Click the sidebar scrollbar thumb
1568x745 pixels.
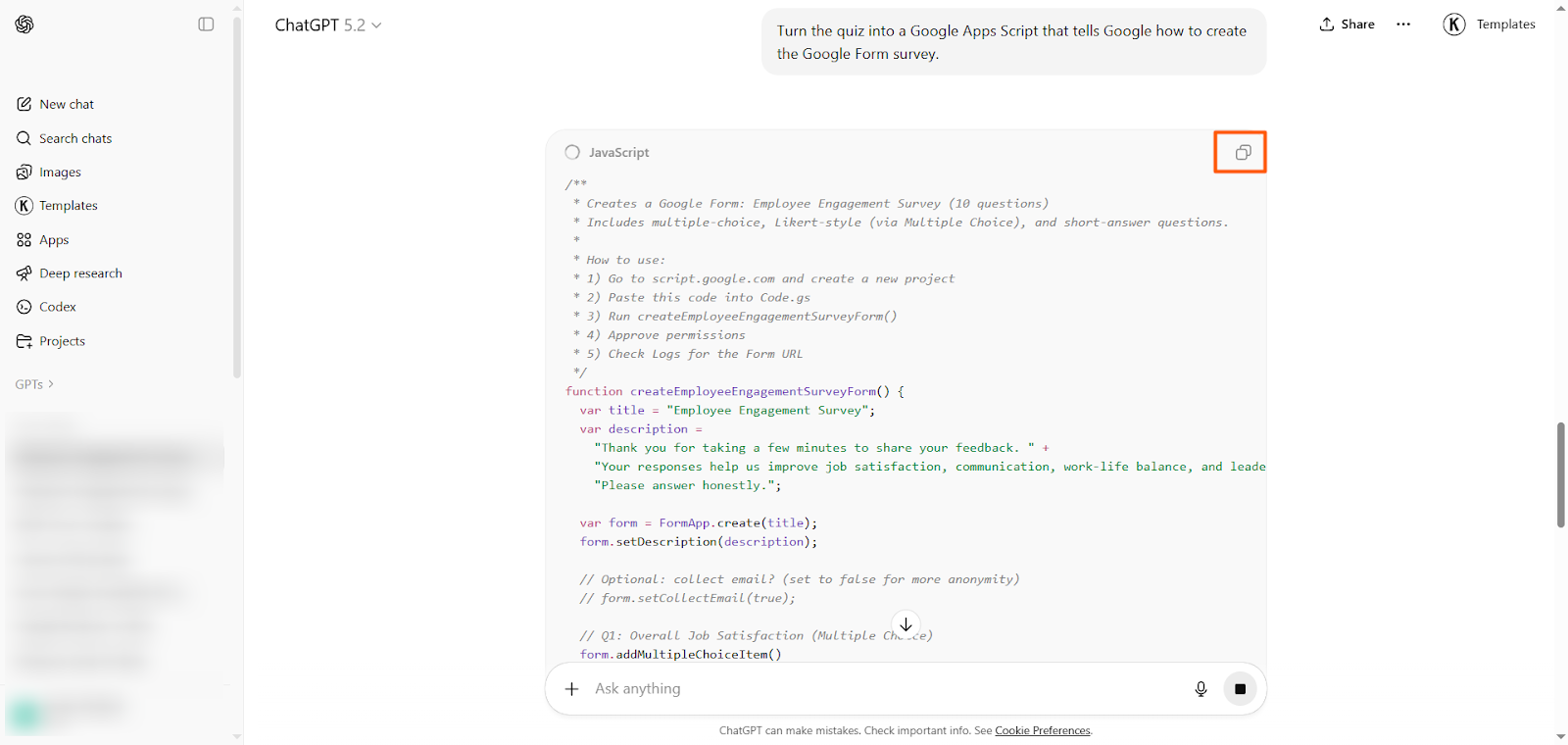[236, 196]
